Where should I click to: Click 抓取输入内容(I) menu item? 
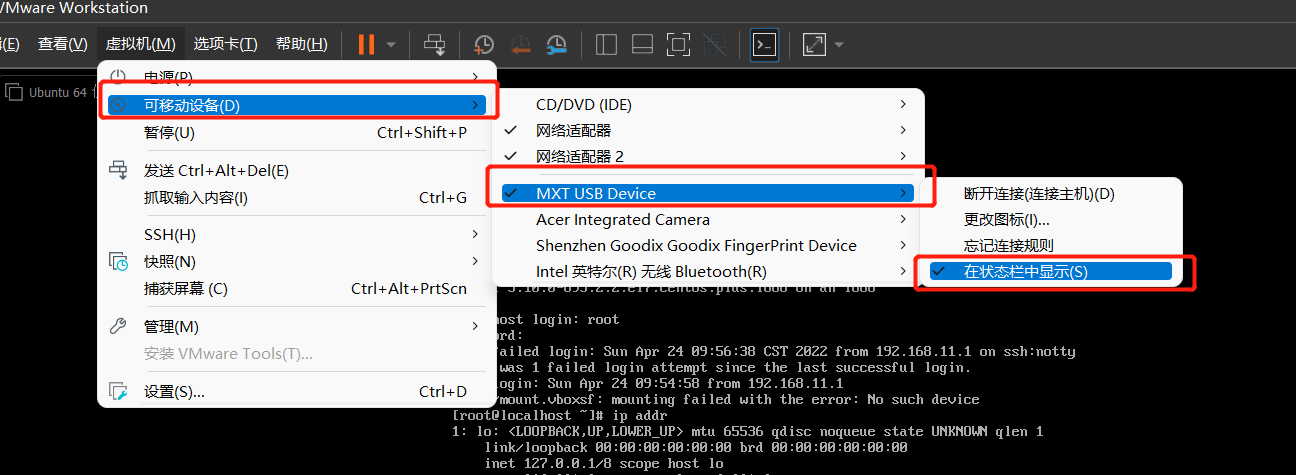[296, 198]
